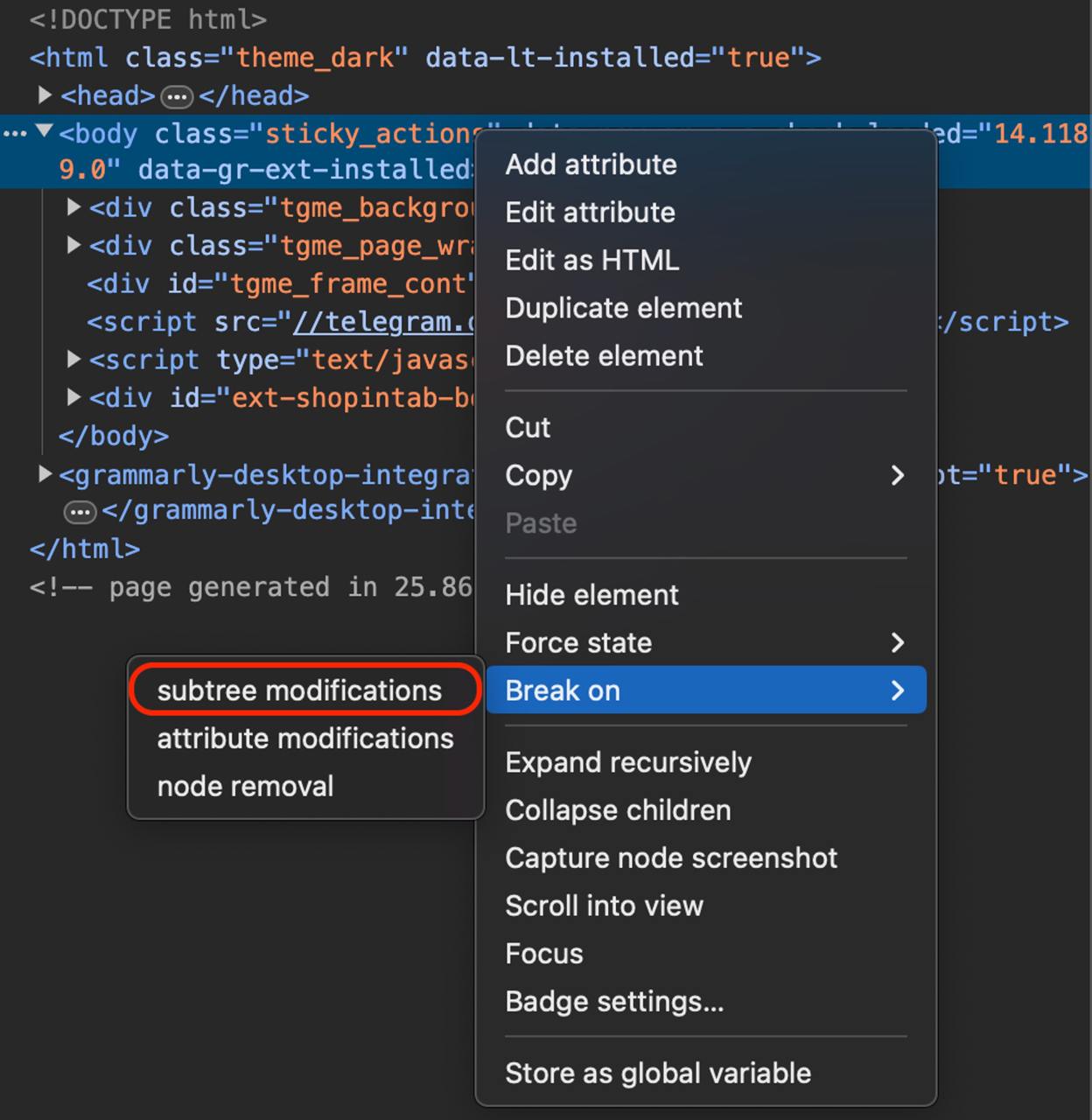The width and height of the screenshot is (1092, 1120).
Task: Expand the tgme_background div
Action: tap(74, 207)
